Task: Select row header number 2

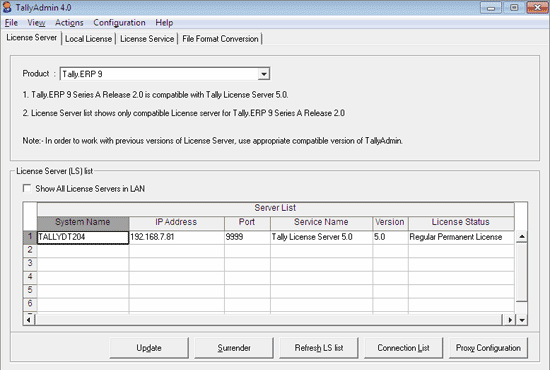Action: (30, 250)
